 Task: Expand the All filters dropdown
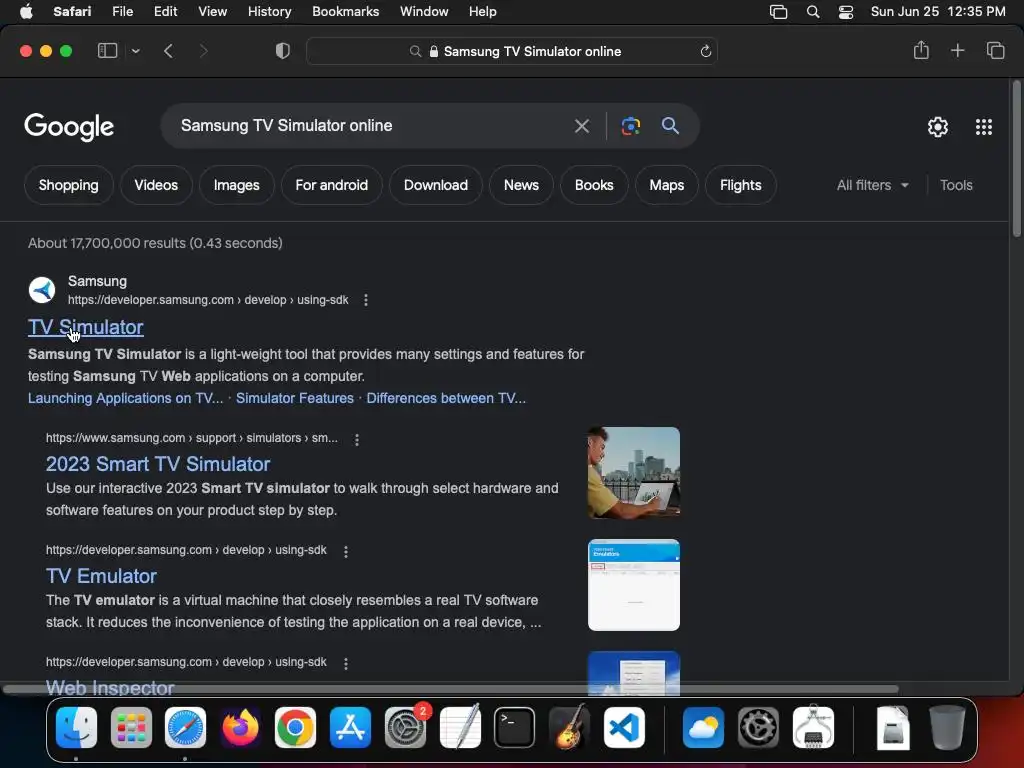[x=872, y=185]
